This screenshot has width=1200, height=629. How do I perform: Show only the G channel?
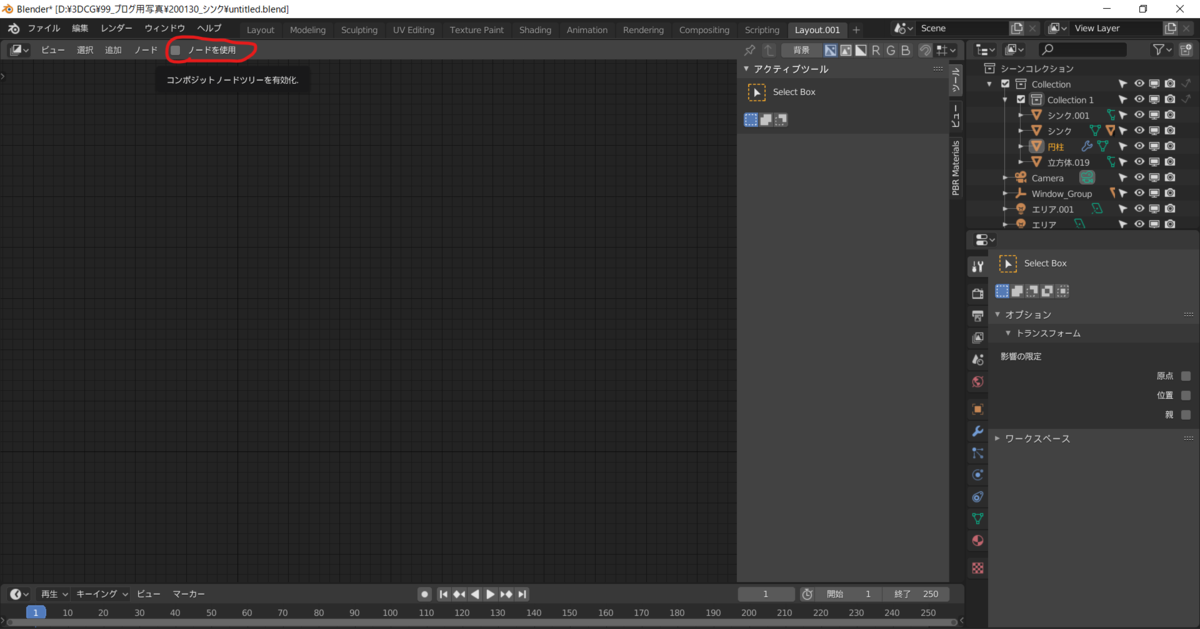point(891,50)
